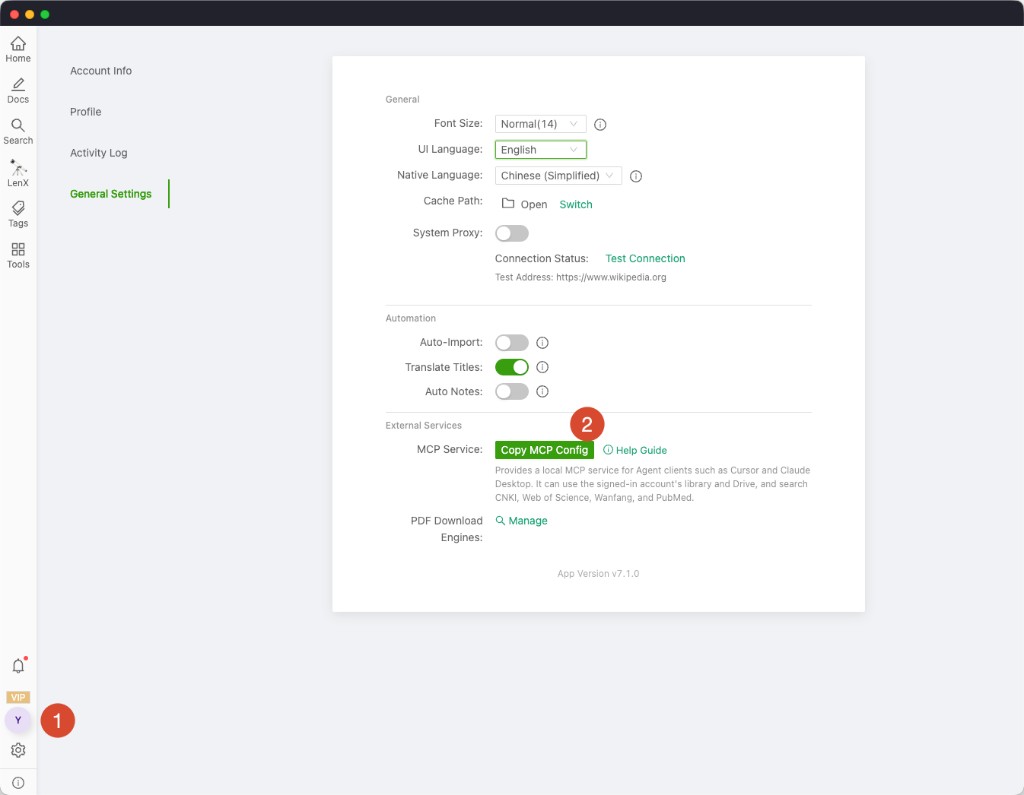Click the VIP badge

pos(18,697)
